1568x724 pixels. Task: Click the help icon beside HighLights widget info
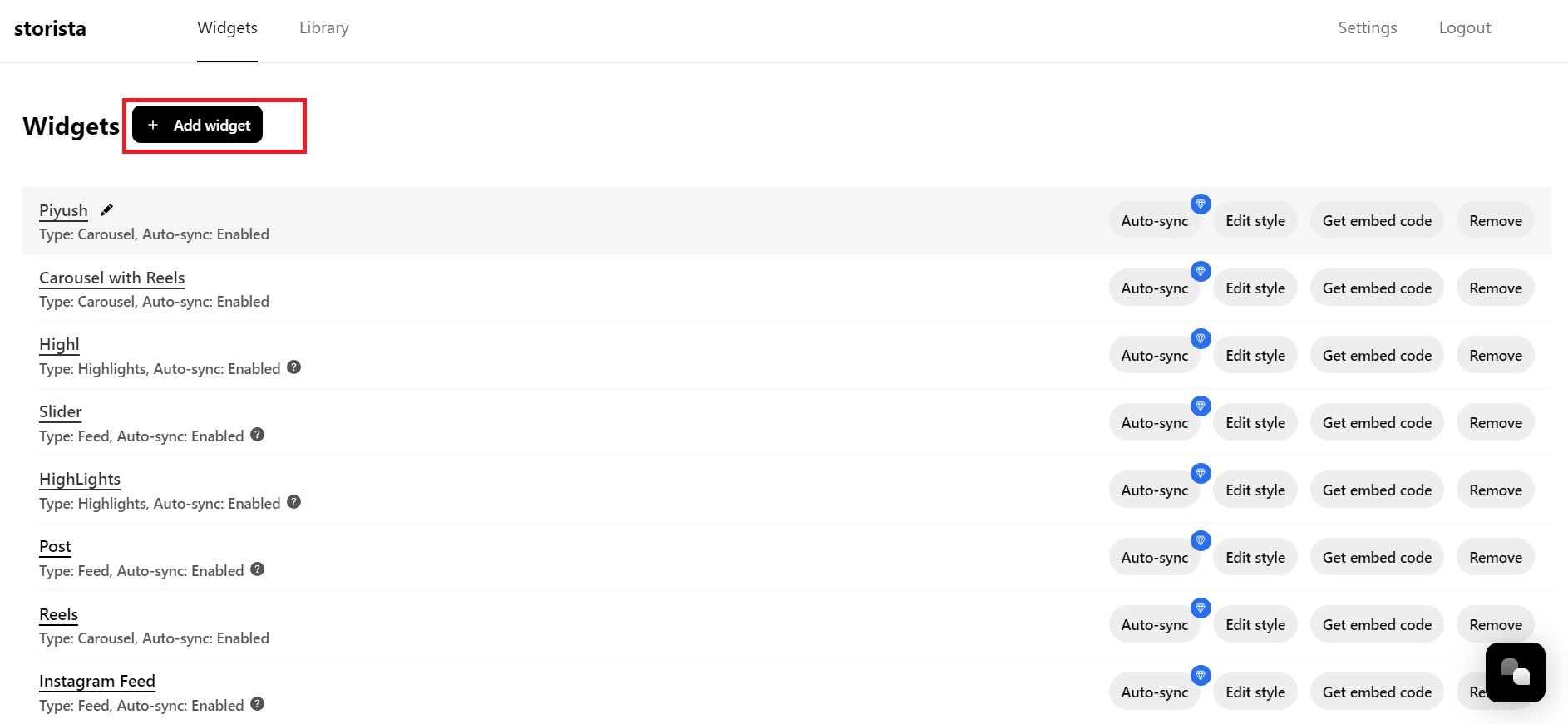click(x=294, y=502)
